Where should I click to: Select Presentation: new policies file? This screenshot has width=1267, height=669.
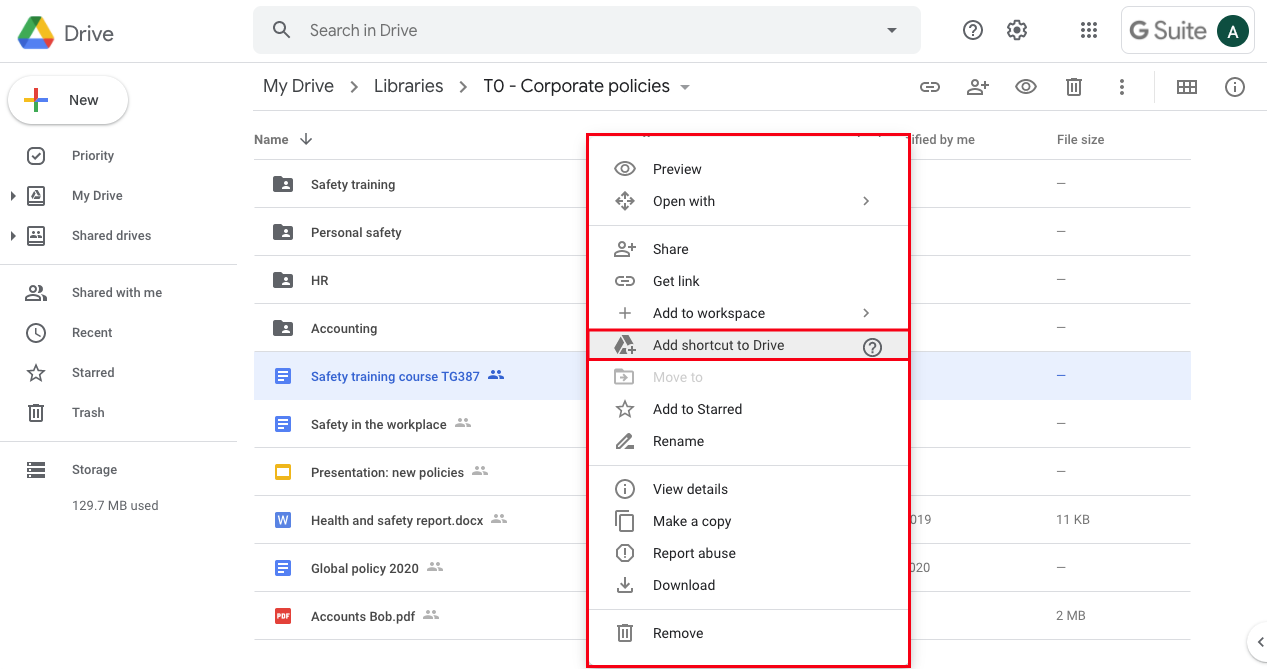coord(387,473)
